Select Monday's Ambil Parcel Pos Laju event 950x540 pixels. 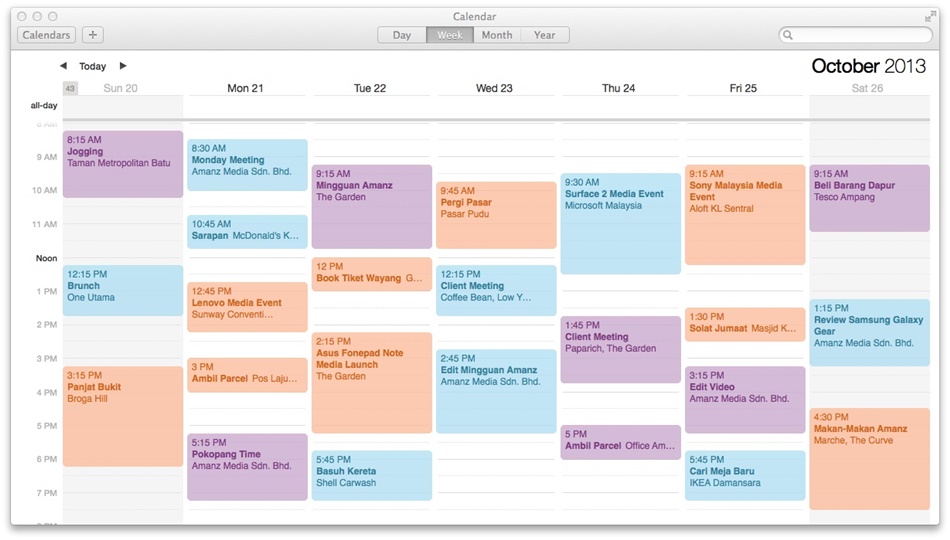point(247,375)
